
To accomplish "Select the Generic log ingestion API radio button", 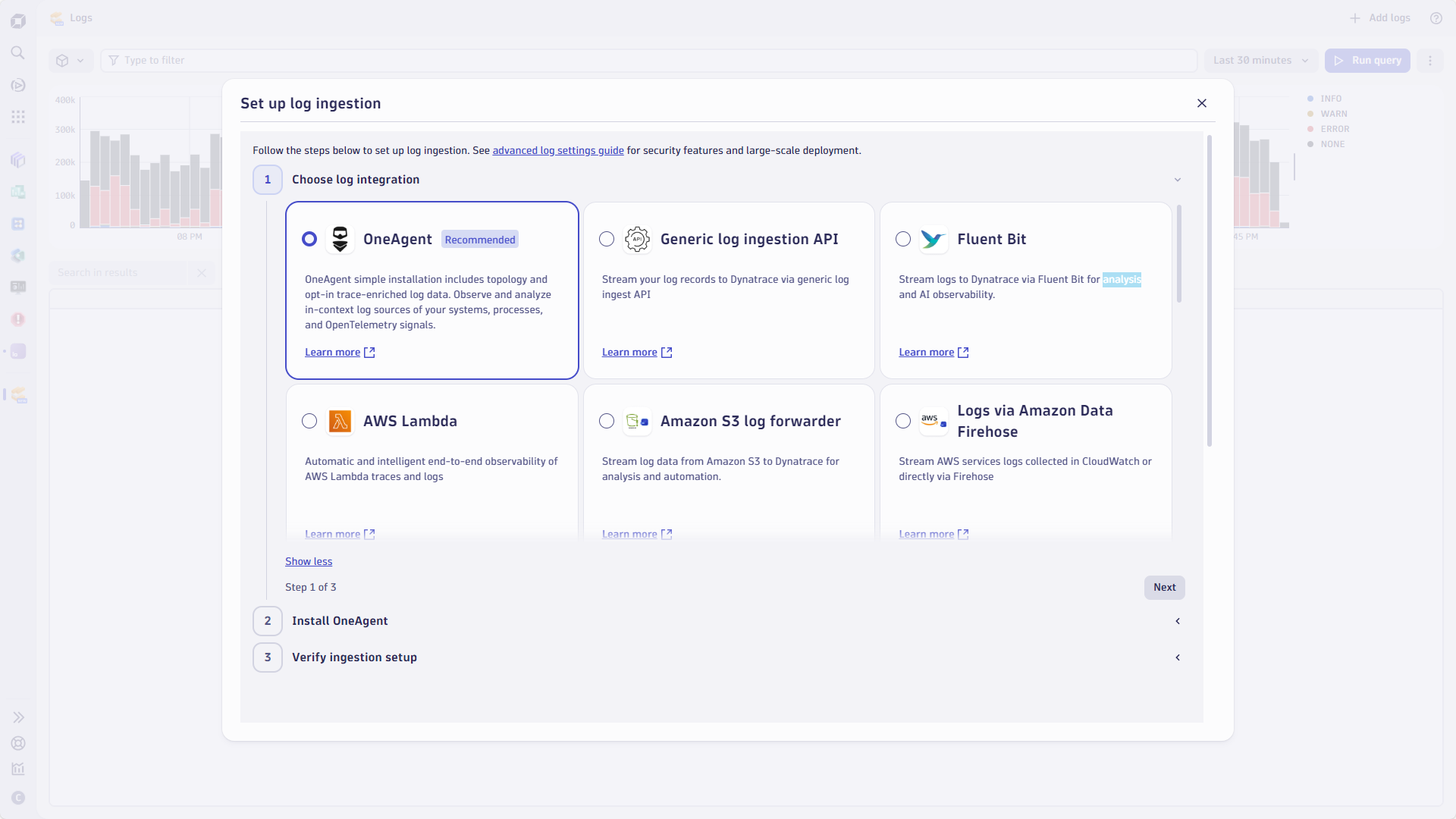I will tap(606, 238).
